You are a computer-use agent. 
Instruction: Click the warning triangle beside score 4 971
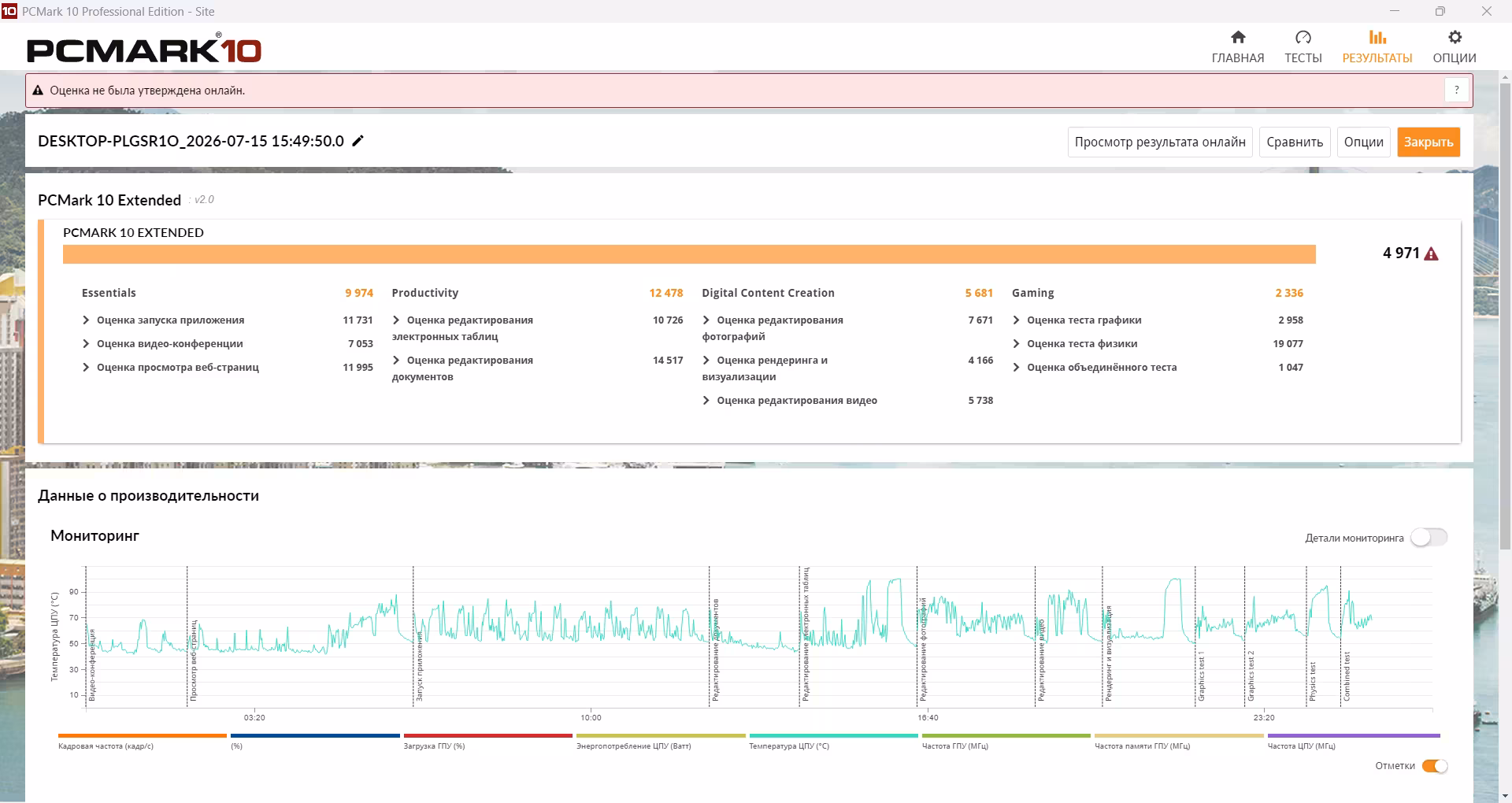1432,253
